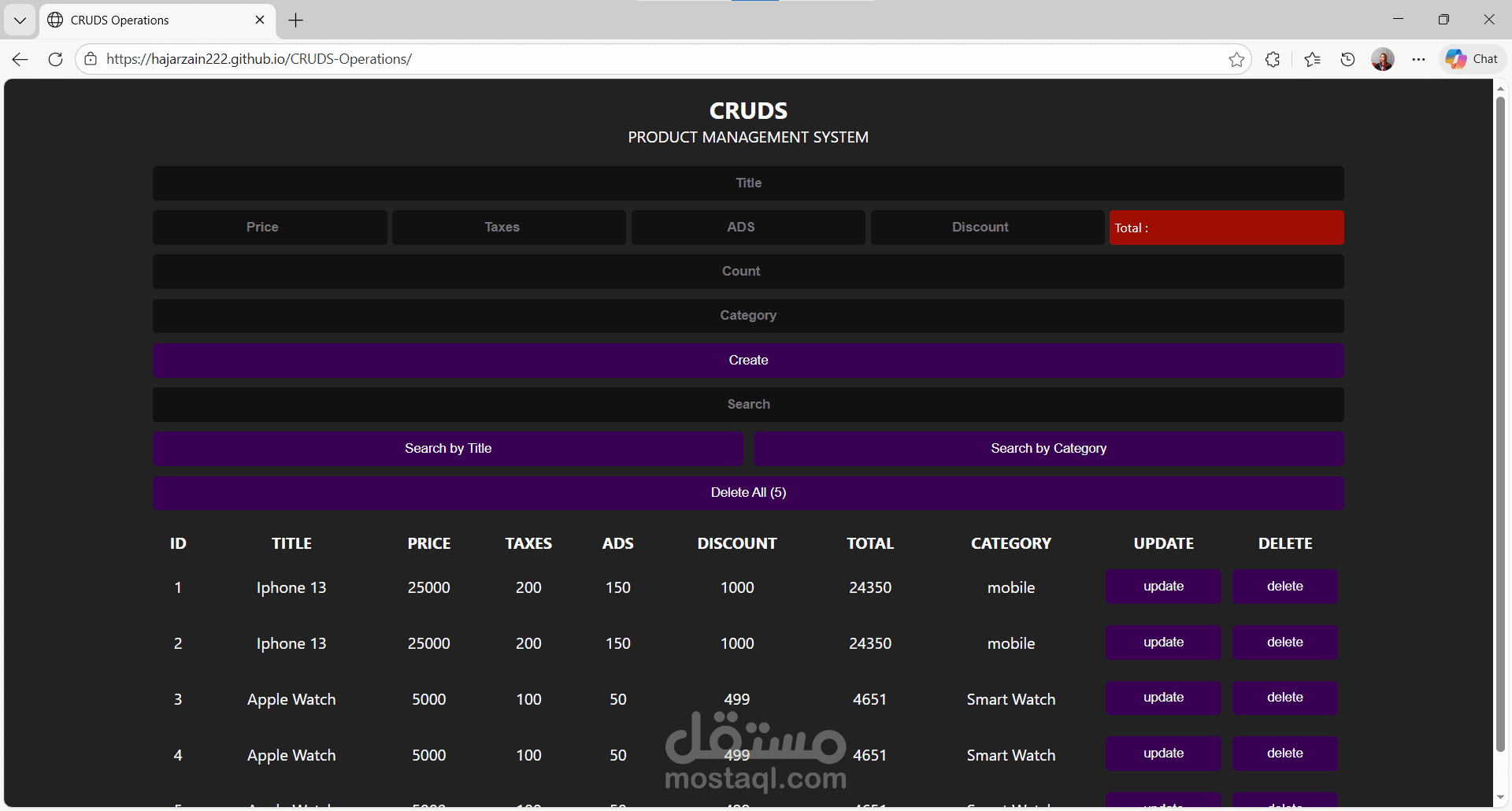Close the browser window

(x=1489, y=20)
